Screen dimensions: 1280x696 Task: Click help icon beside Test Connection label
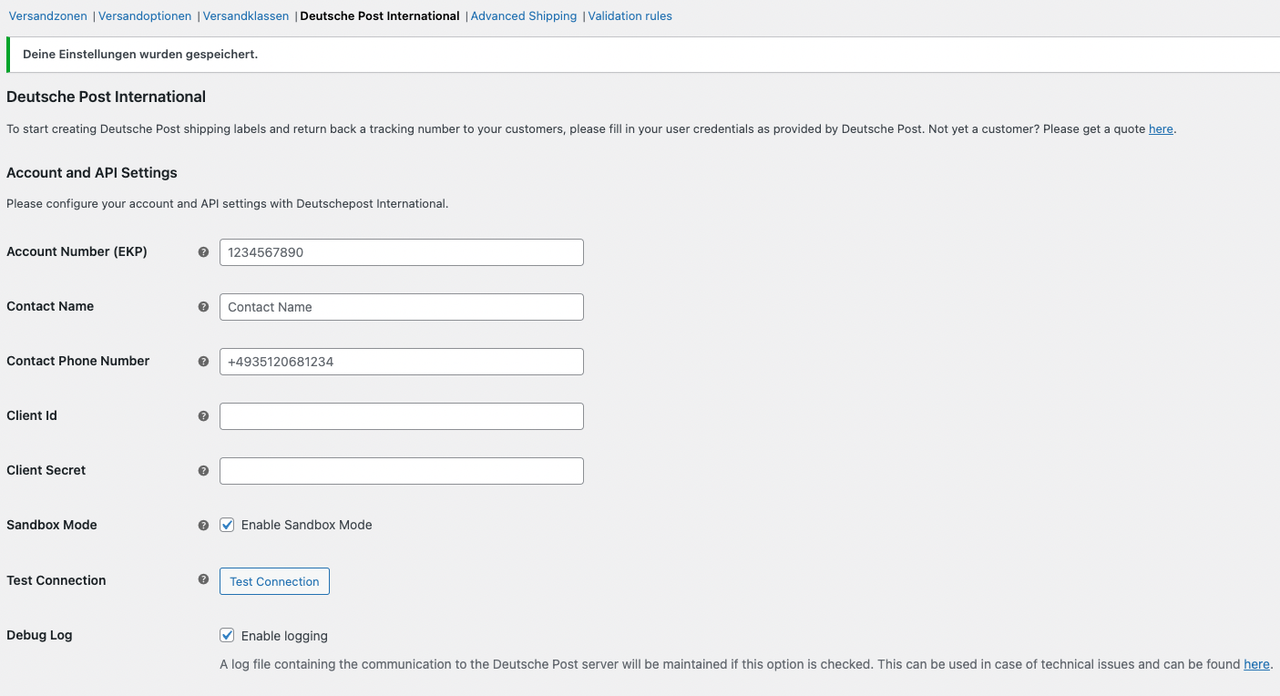(x=204, y=579)
